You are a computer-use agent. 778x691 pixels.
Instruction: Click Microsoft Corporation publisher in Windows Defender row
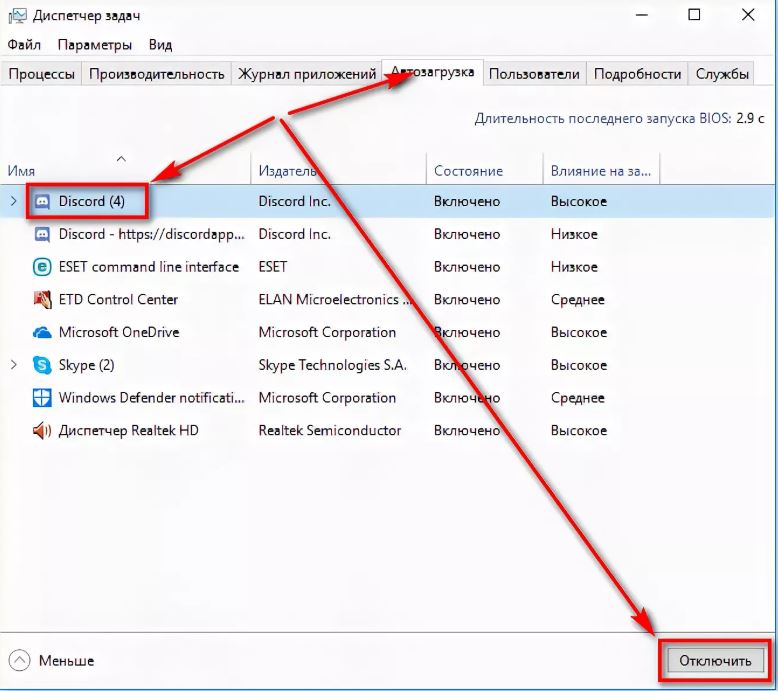pyautogui.click(x=327, y=398)
